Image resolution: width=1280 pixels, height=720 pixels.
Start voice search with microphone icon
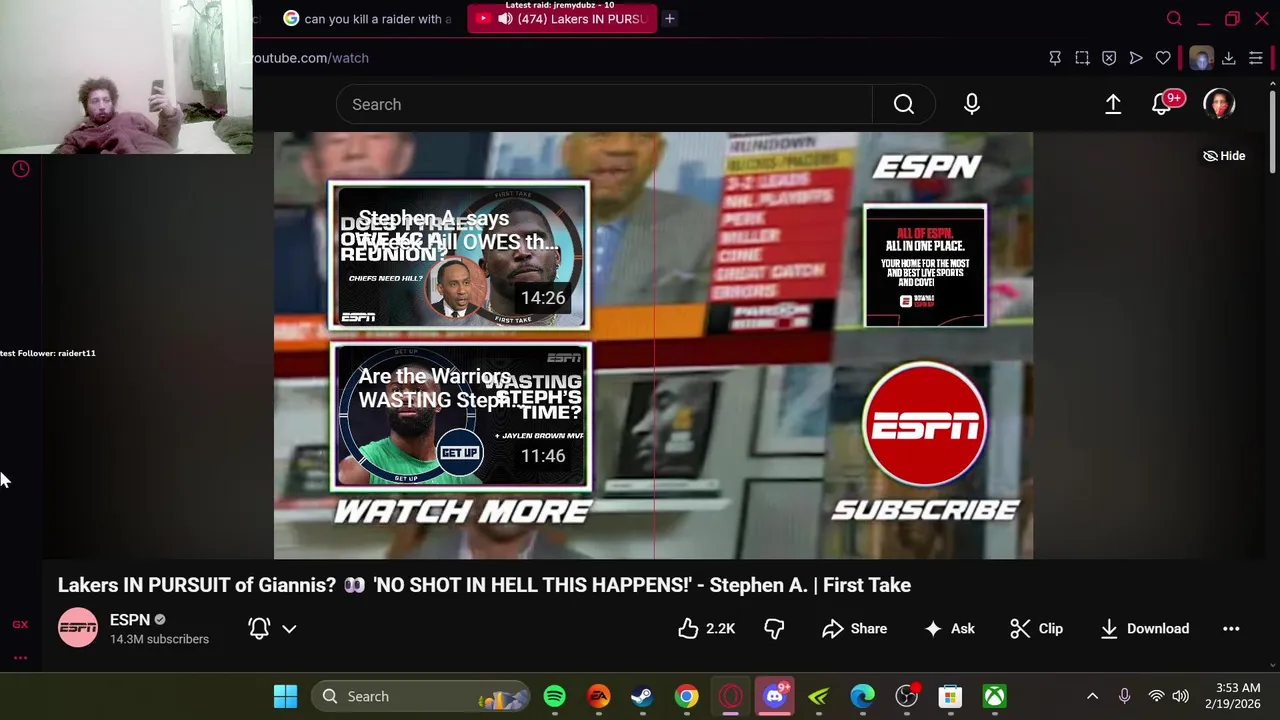(x=972, y=104)
